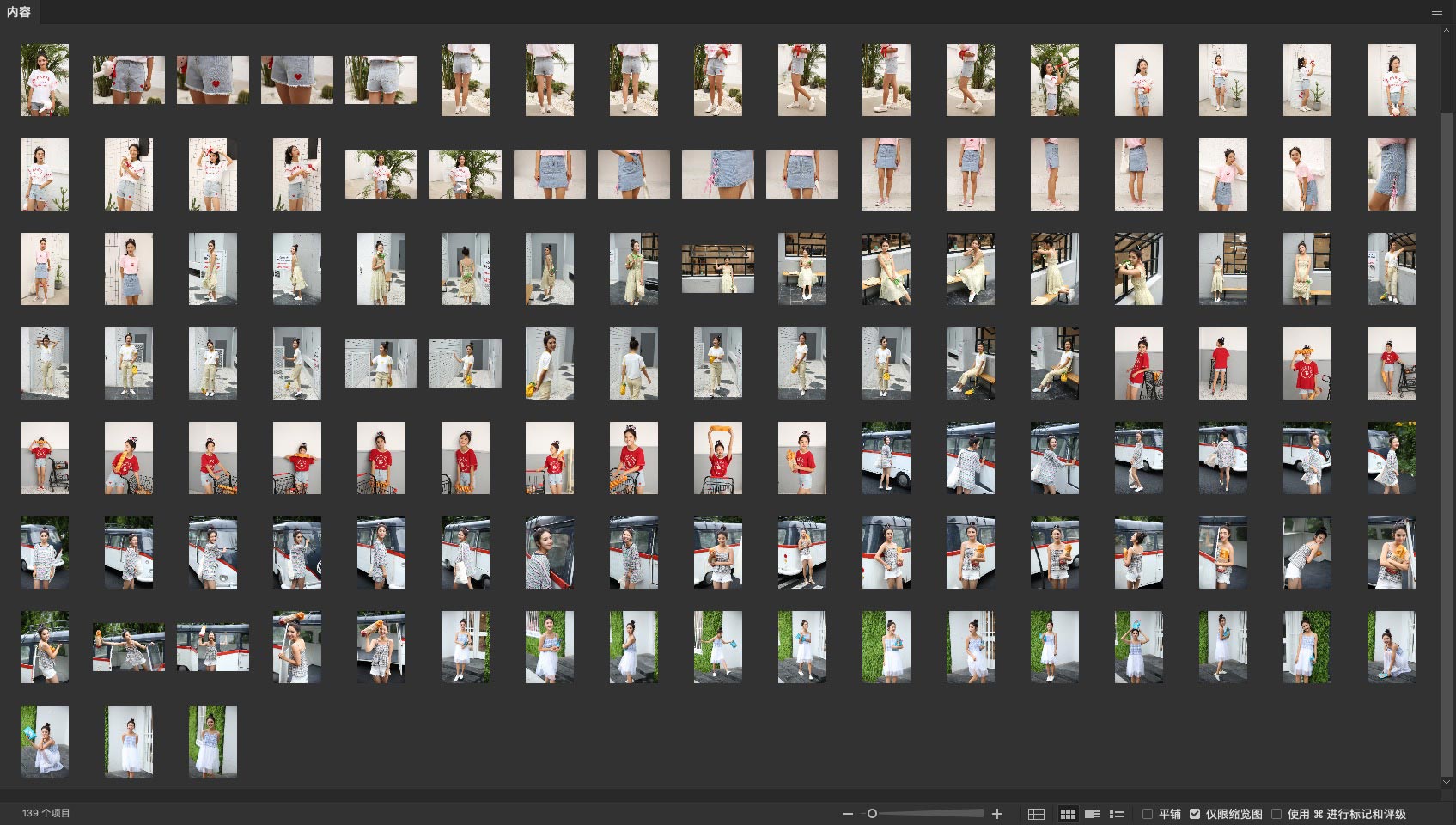This screenshot has width=1456, height=825.
Task: Switch to list view layout
Action: click(x=1117, y=814)
